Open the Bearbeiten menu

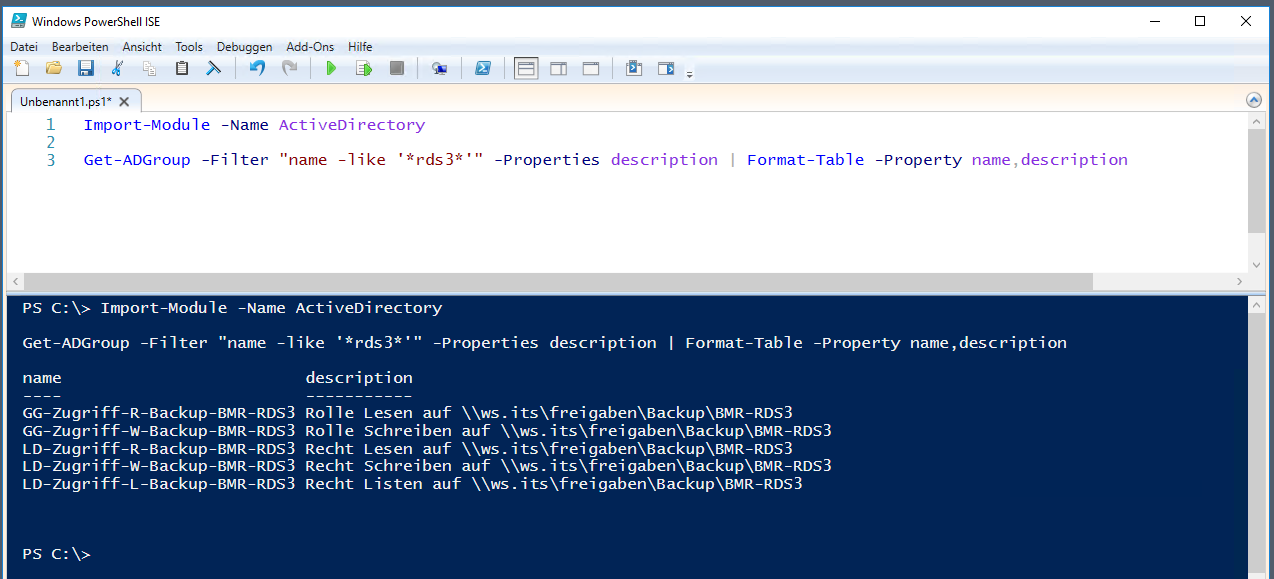click(x=80, y=47)
